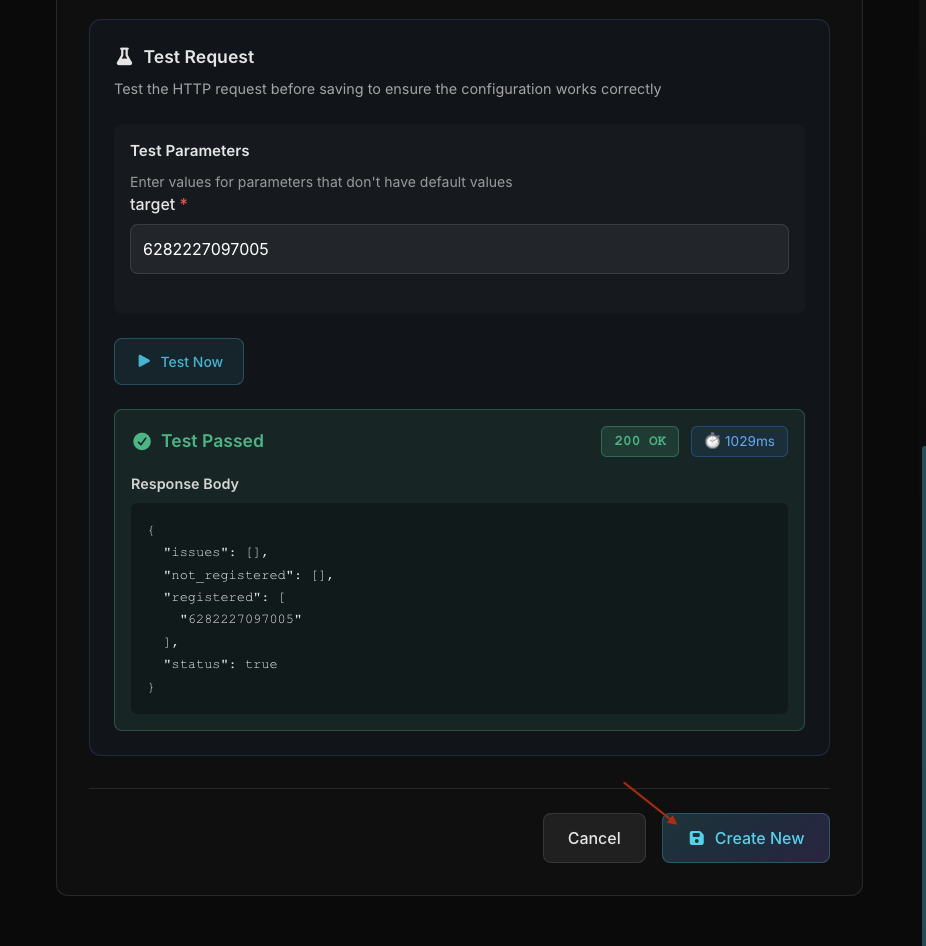Click the 1029ms response time text
This screenshot has height=946, width=926.
pos(749,441)
